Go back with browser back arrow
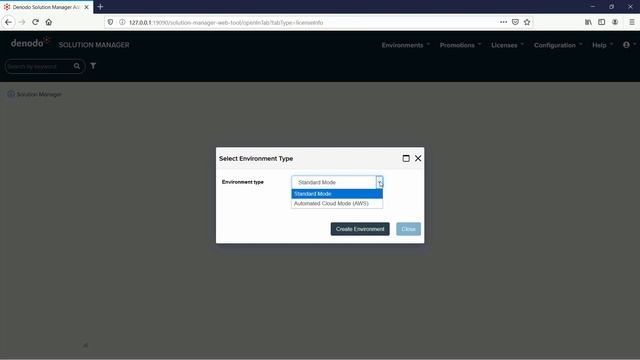 point(9,22)
